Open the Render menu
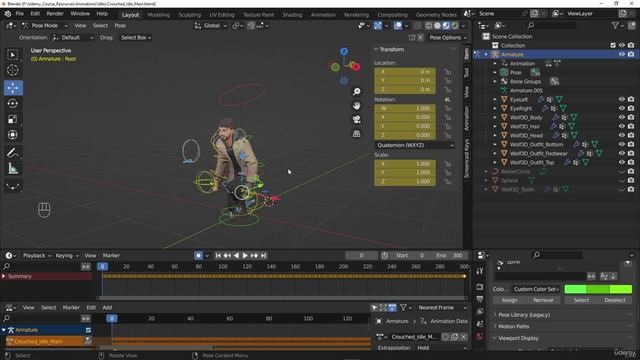Viewport: 640px width, 360px height. click(x=55, y=13)
